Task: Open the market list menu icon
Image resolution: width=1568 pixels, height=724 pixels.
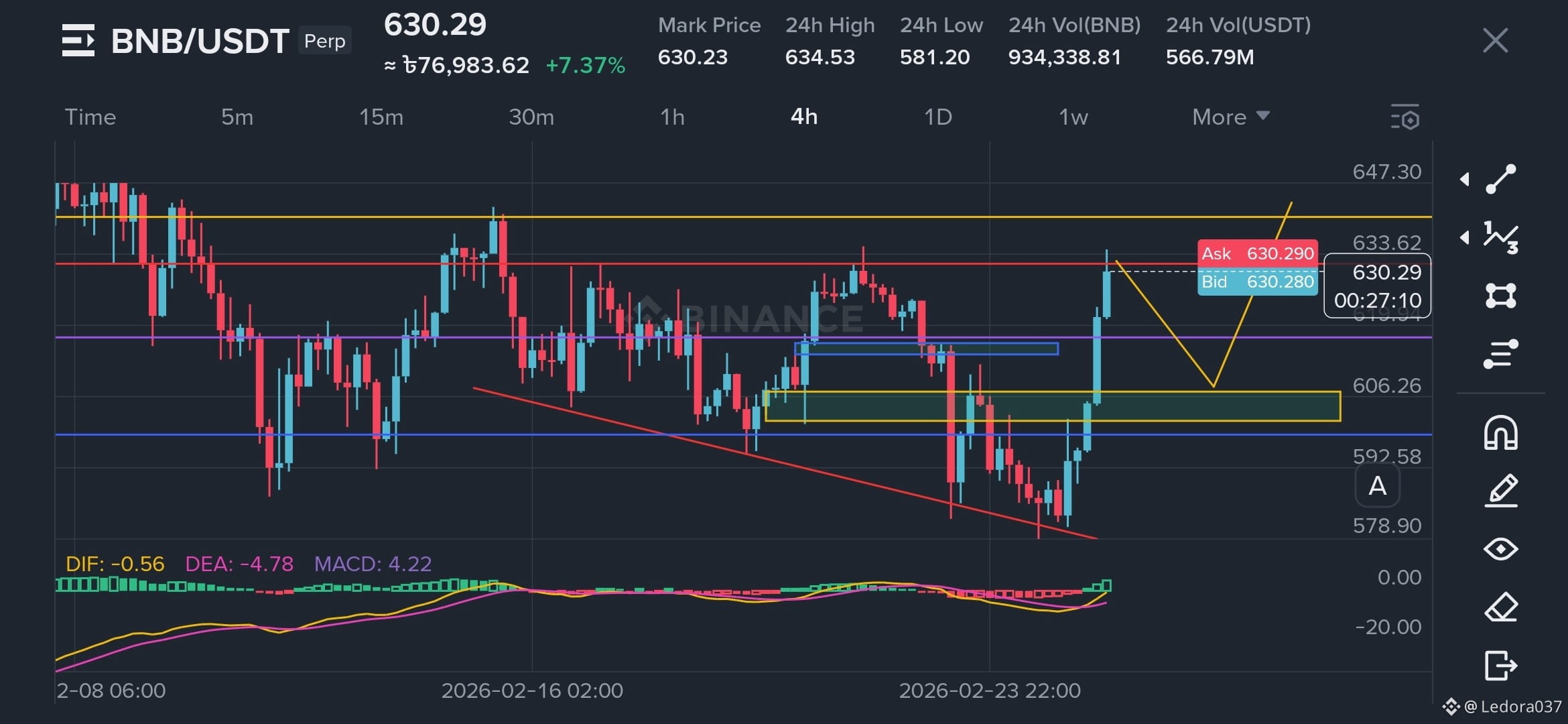Action: pyautogui.click(x=78, y=40)
